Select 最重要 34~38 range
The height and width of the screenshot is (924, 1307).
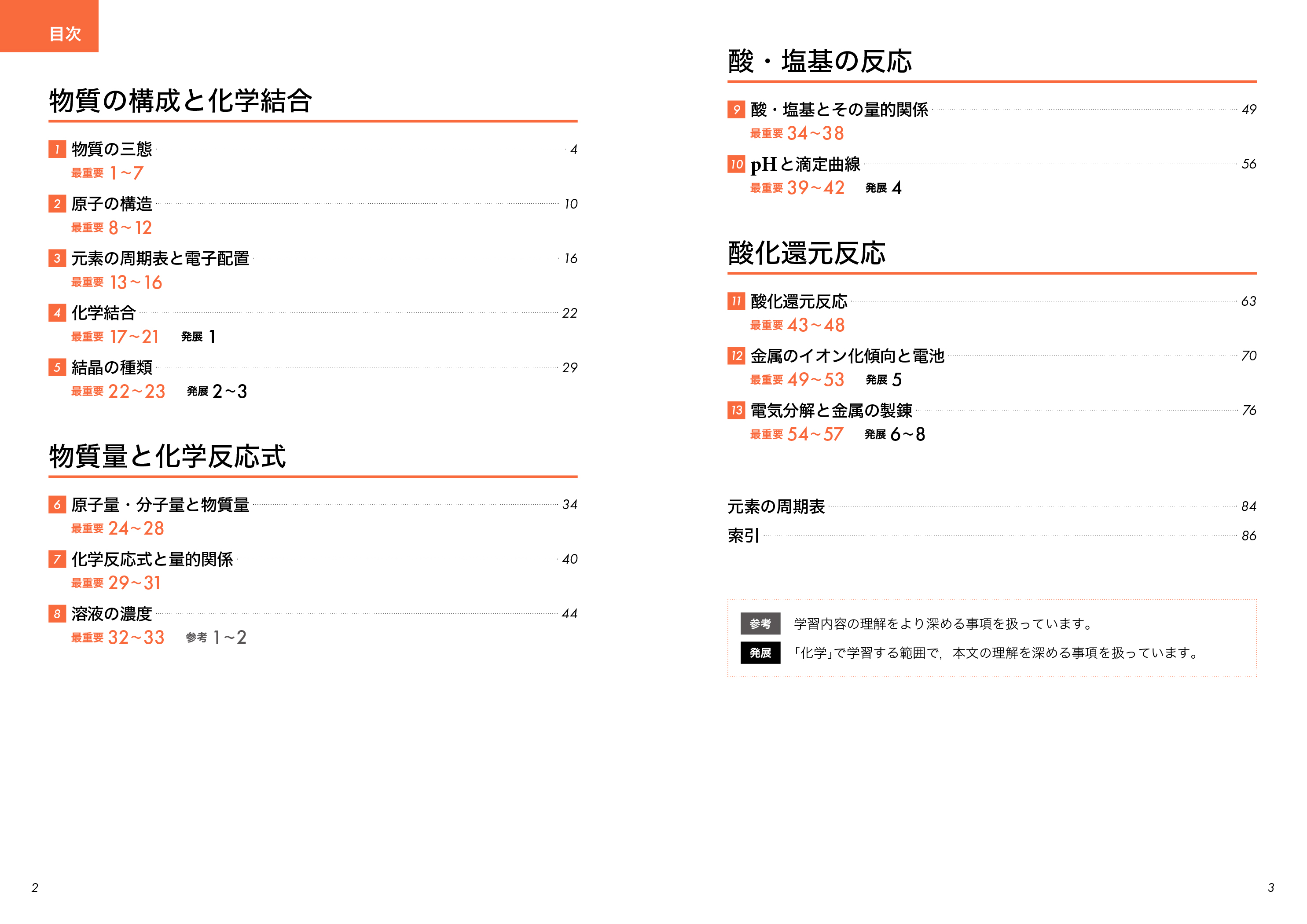pos(797,133)
